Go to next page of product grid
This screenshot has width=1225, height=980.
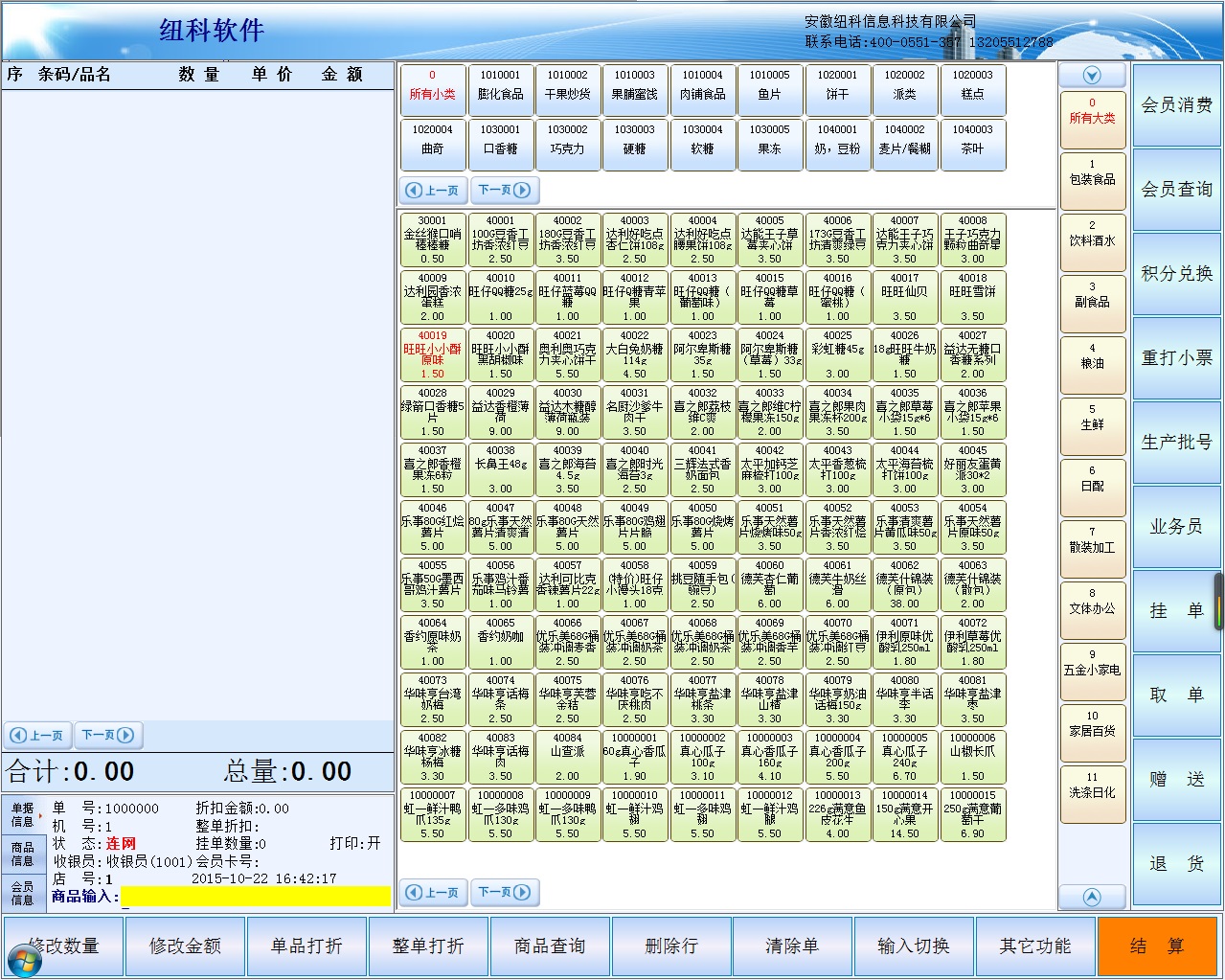[504, 892]
